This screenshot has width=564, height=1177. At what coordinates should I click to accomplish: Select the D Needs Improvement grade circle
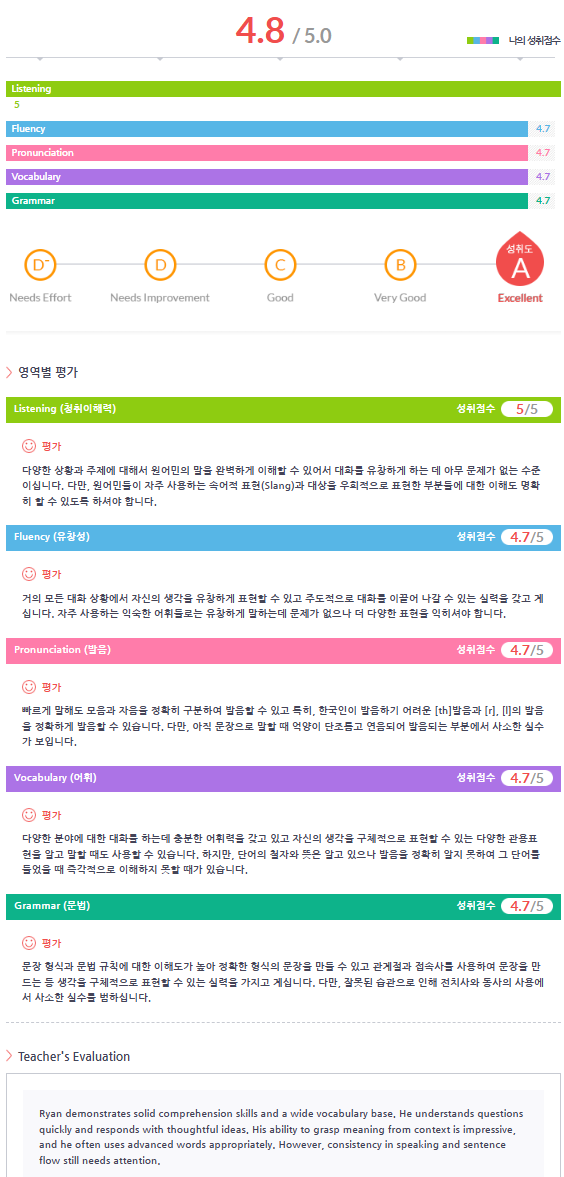[160, 265]
